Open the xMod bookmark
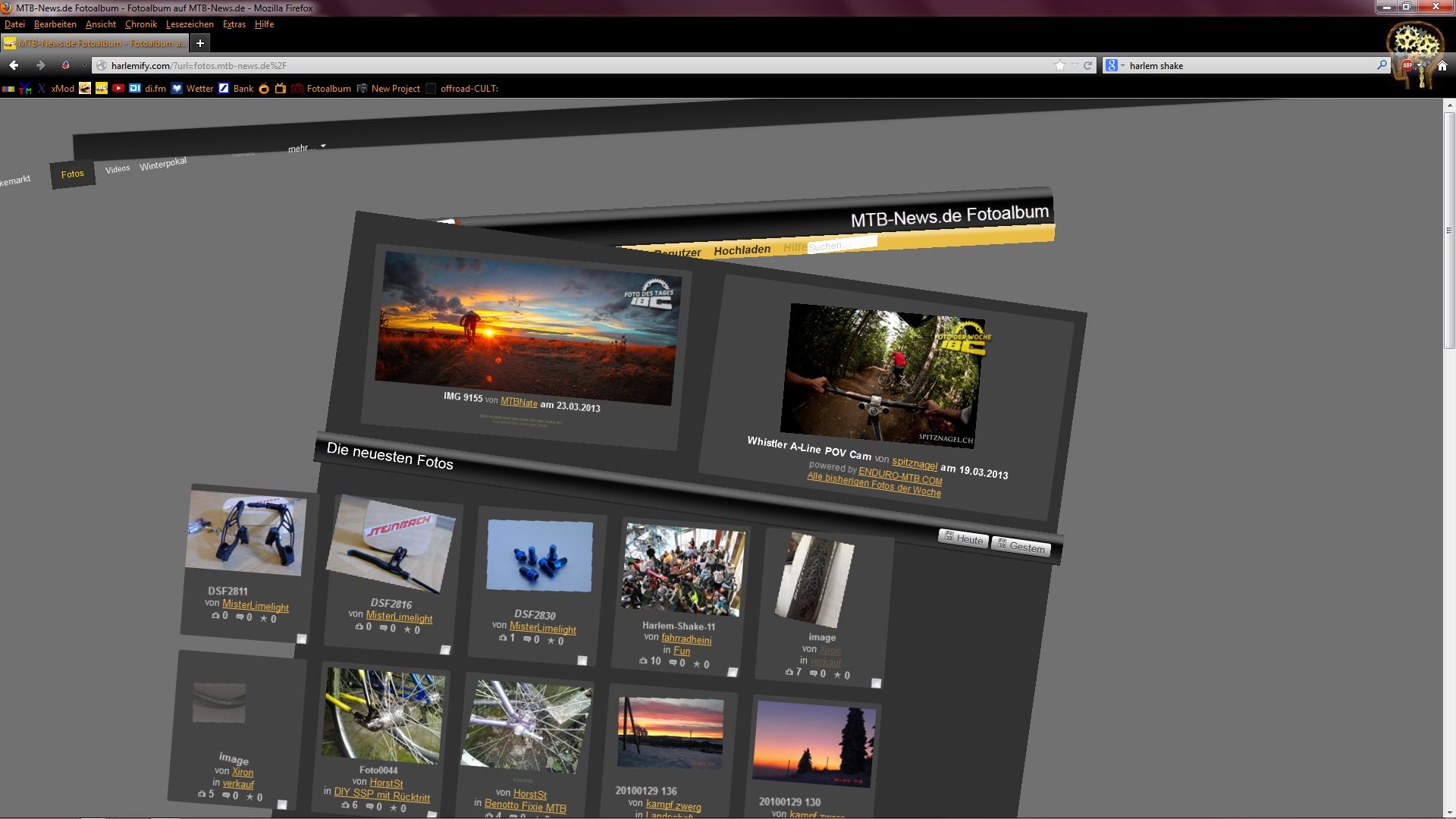This screenshot has height=819, width=1456. coord(56,89)
